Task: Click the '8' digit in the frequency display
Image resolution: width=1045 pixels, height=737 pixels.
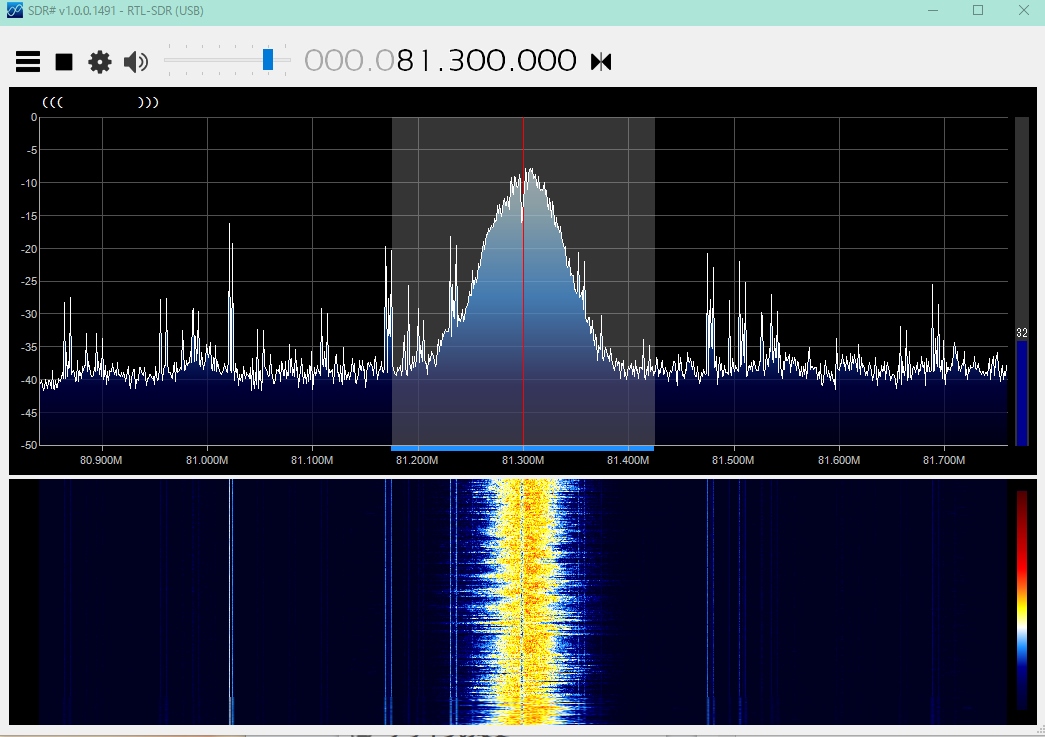Action: [407, 61]
